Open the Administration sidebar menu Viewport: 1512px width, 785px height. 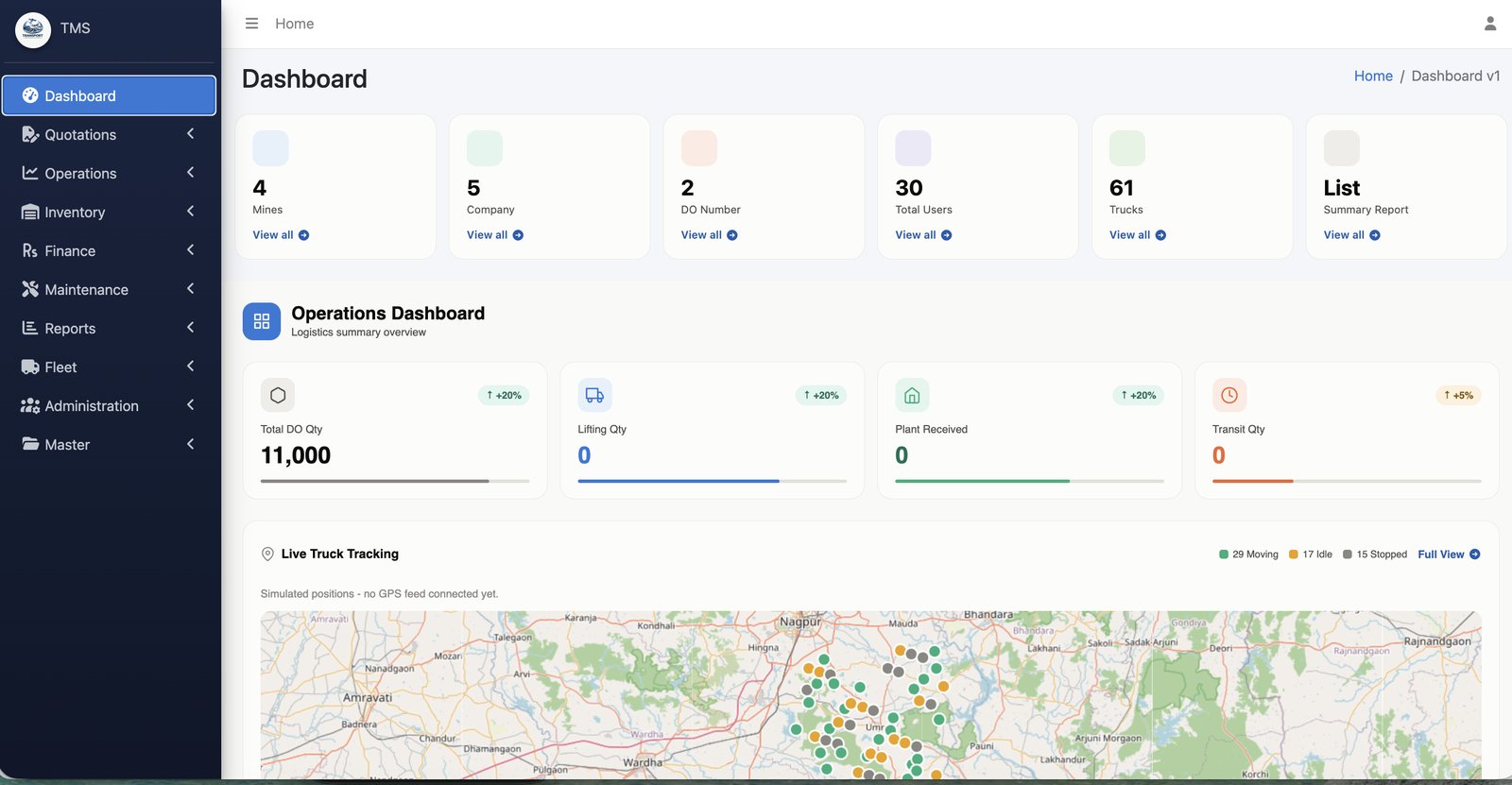(x=109, y=405)
